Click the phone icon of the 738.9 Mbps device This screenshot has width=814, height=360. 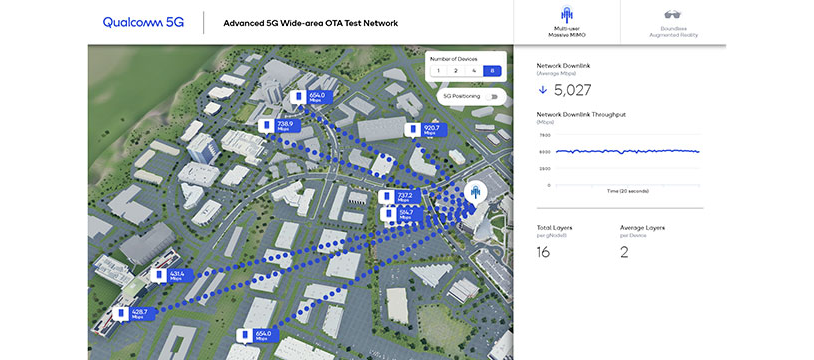(x=267, y=125)
